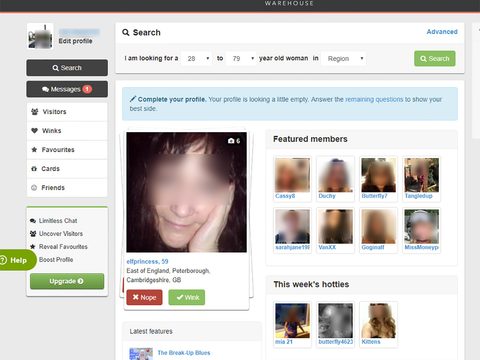Select Reveal Favourites feature
This screenshot has width=480, height=360.
tap(63, 247)
